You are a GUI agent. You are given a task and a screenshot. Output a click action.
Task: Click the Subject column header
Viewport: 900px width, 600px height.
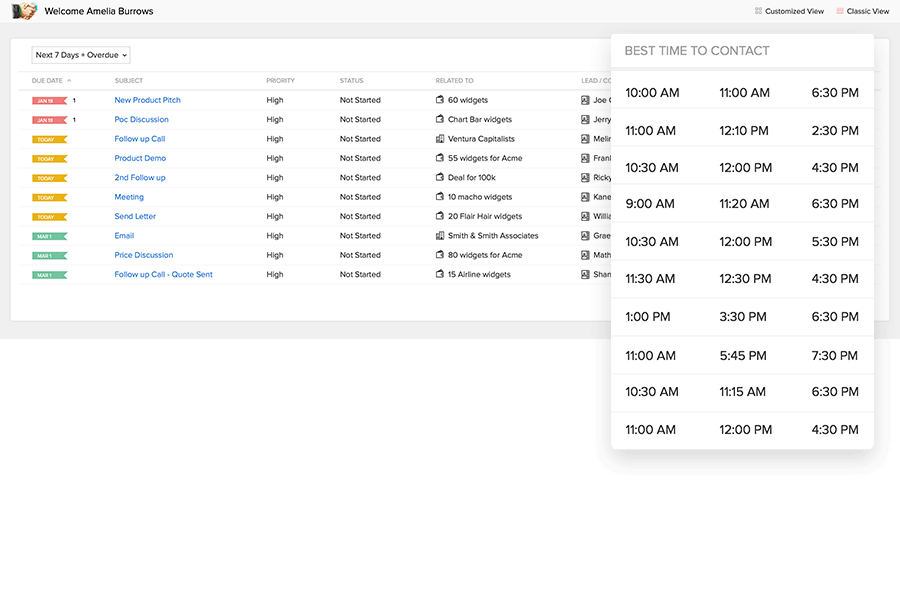click(x=129, y=80)
